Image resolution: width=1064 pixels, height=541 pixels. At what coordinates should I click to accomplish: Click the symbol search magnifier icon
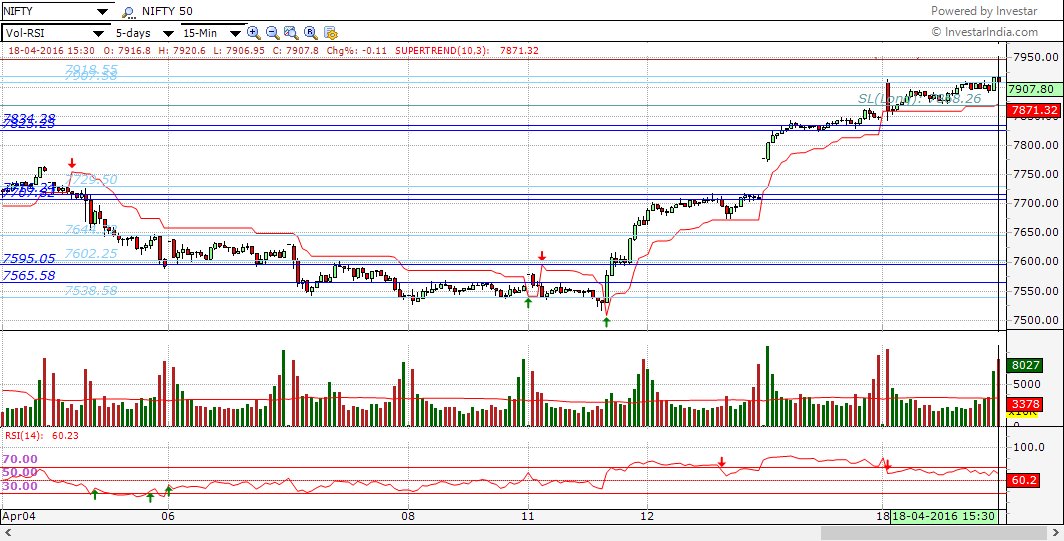[x=128, y=12]
